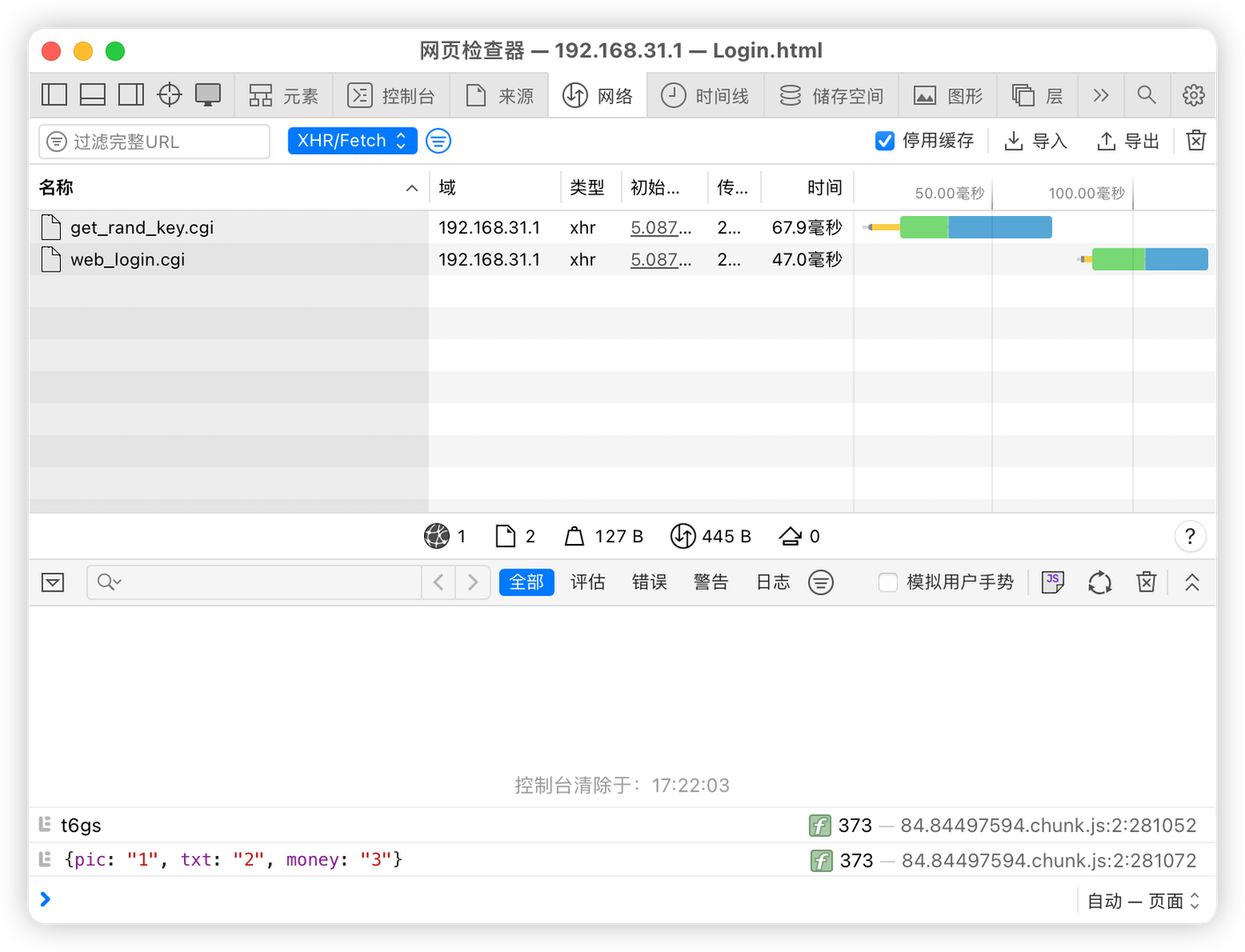This screenshot has width=1245, height=952.
Task: Open the help question mark button
Action: point(1189,537)
